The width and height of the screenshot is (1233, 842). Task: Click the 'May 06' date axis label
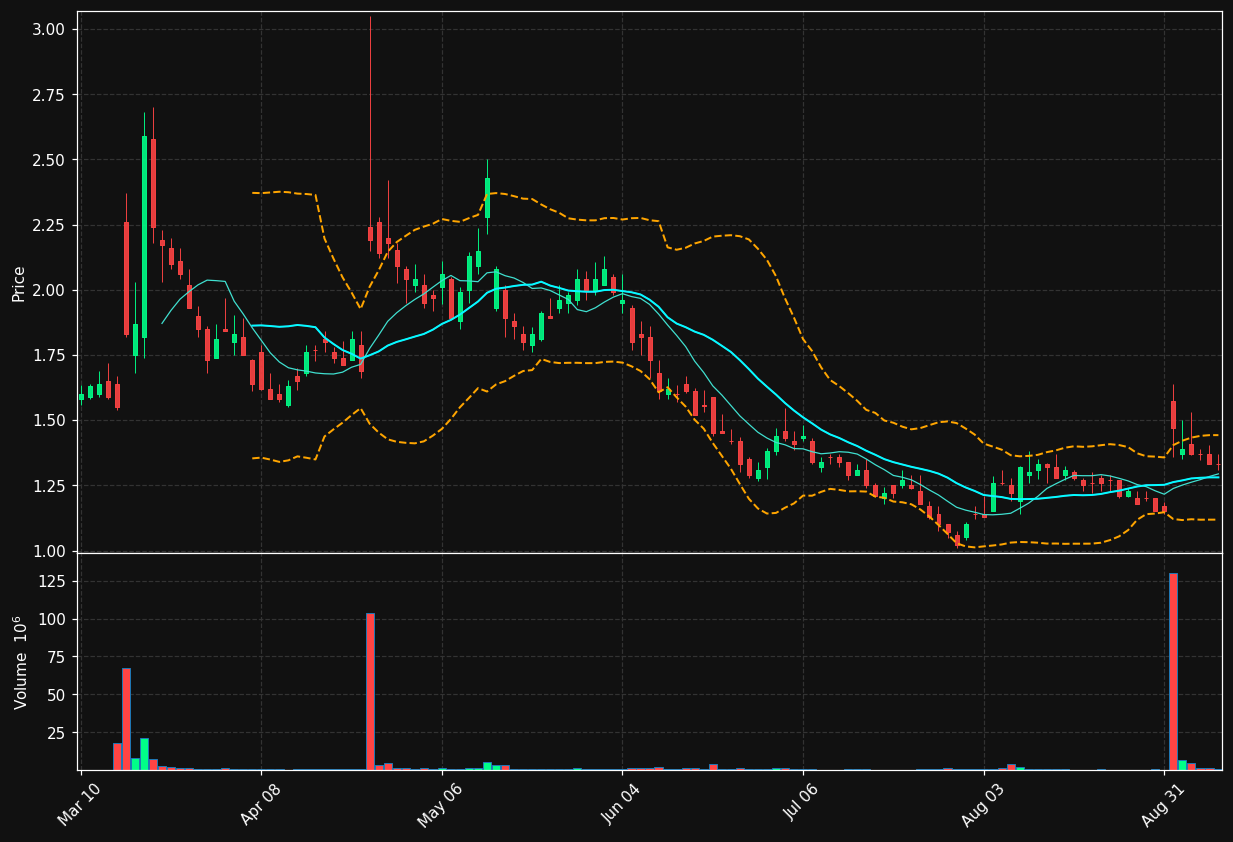click(438, 804)
